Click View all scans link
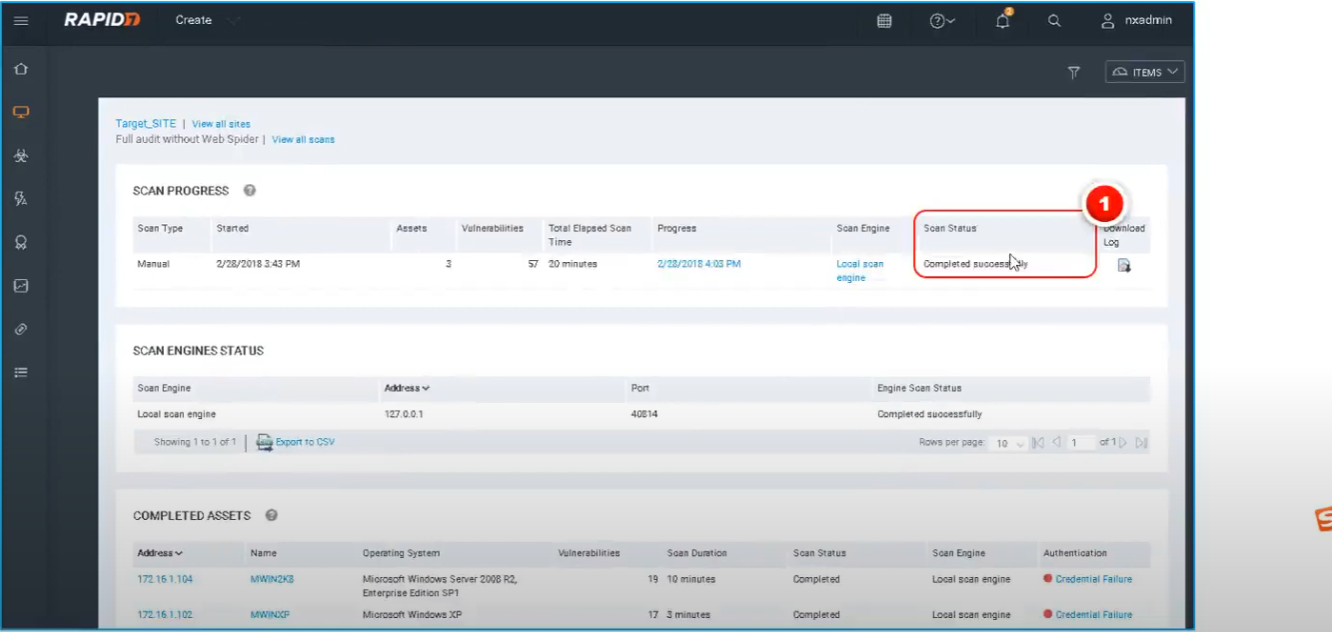Image resolution: width=1332 pixels, height=632 pixels. click(303, 140)
